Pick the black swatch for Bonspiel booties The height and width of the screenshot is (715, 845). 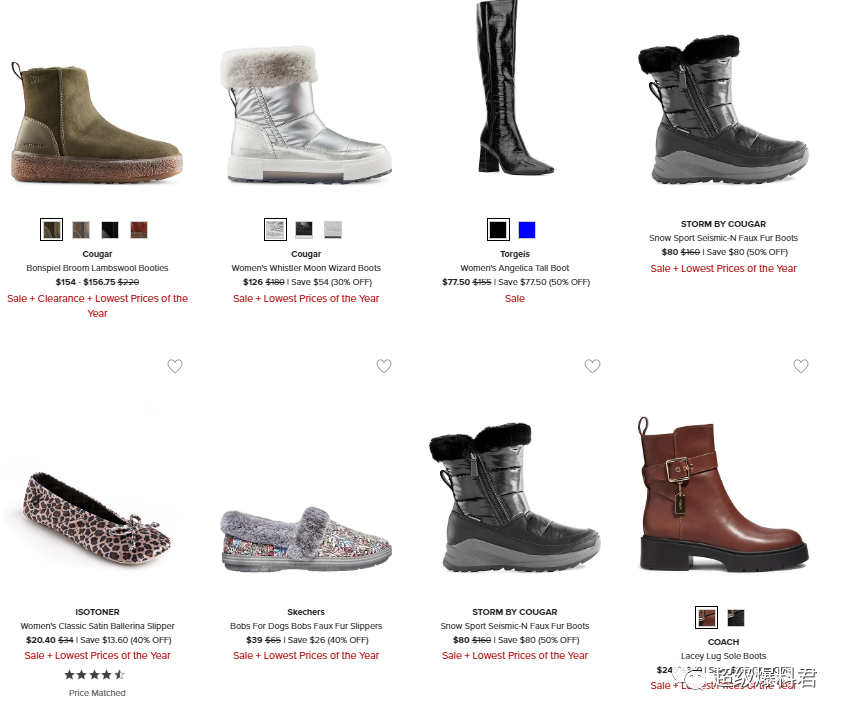coord(110,230)
